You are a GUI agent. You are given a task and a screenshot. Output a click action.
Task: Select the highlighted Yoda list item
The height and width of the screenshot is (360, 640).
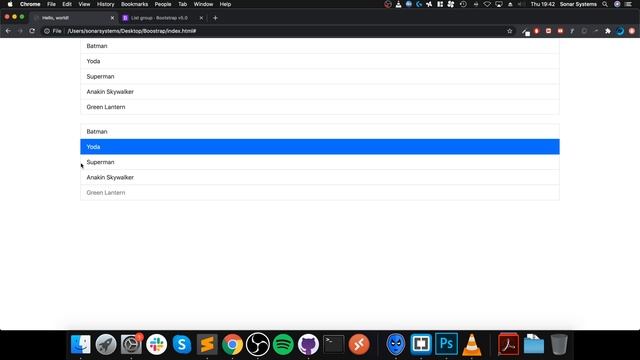pos(320,147)
